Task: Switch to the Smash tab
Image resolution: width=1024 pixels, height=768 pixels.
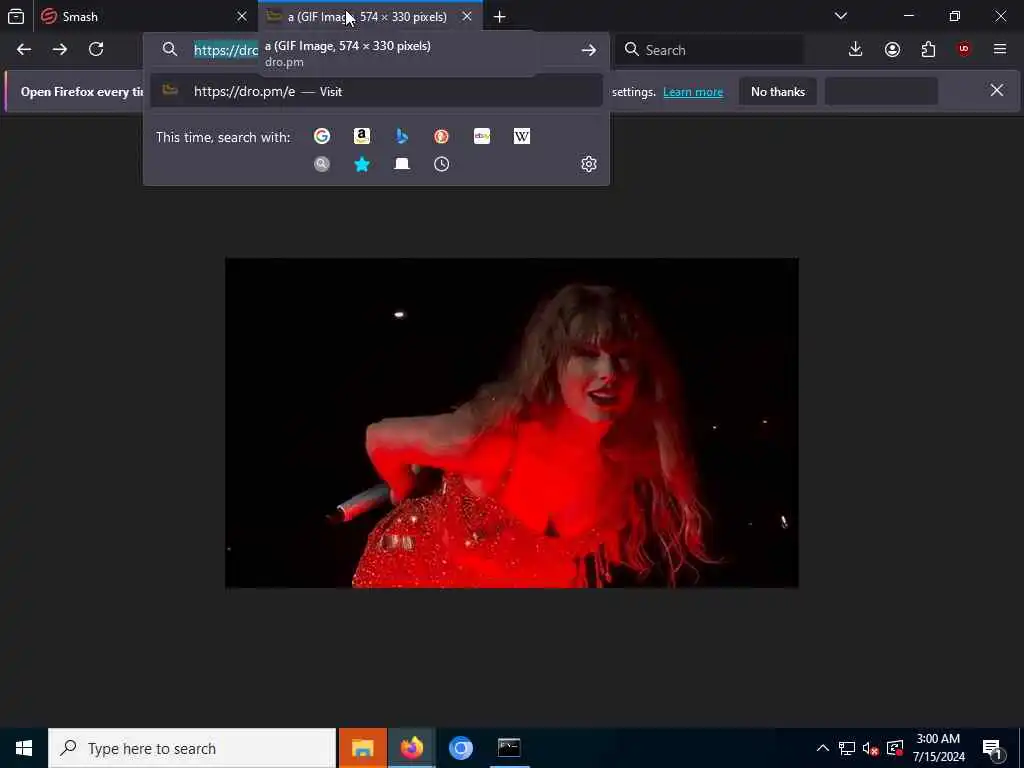Action: (x=145, y=16)
